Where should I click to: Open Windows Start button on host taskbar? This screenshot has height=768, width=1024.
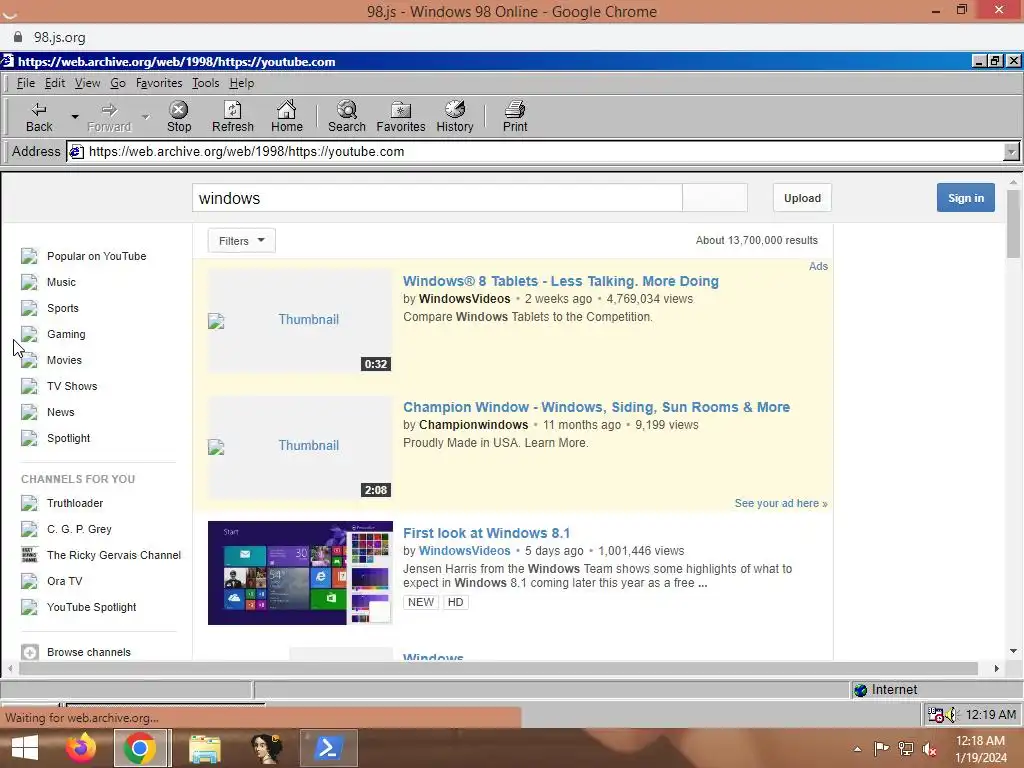click(x=25, y=748)
